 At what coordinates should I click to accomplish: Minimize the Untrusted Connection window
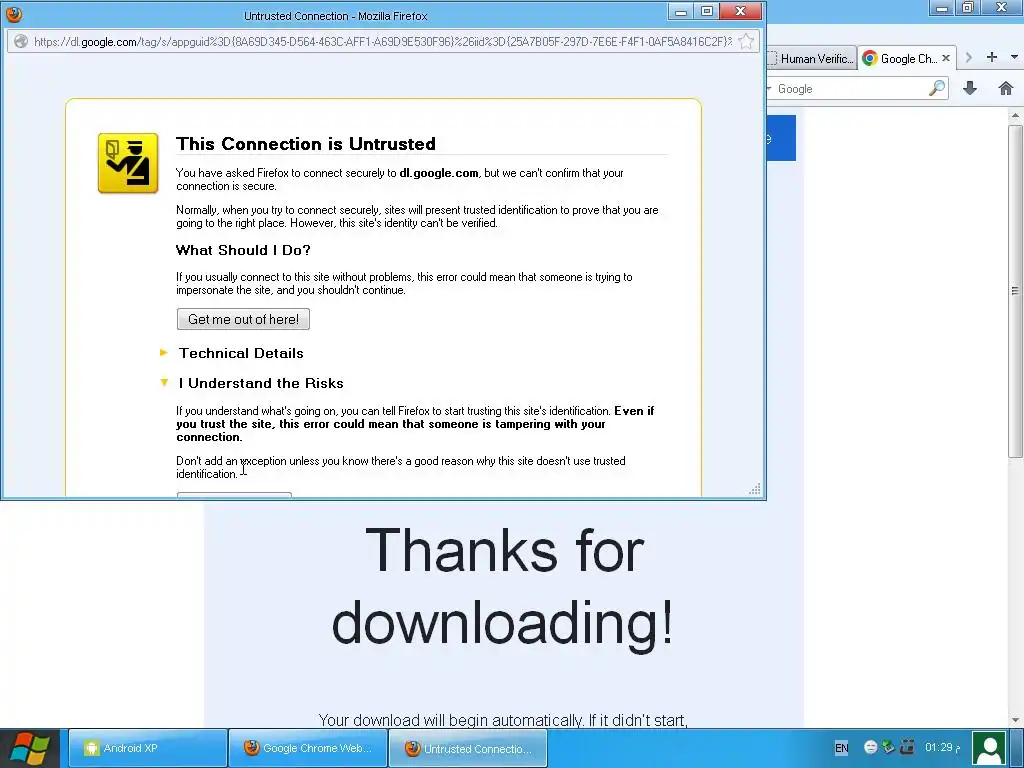pyautogui.click(x=681, y=12)
